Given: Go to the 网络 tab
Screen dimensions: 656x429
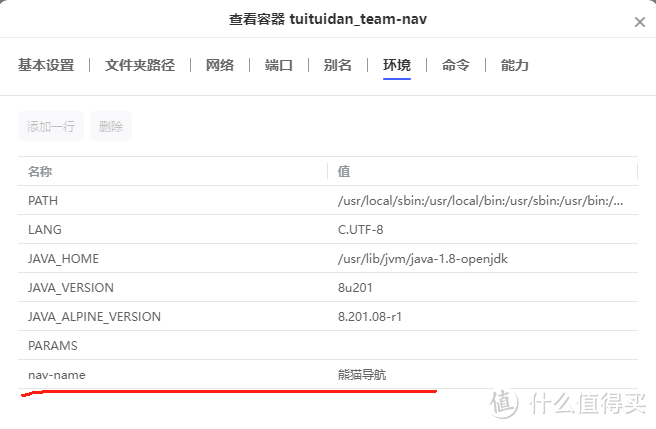Looking at the screenshot, I should [x=220, y=65].
